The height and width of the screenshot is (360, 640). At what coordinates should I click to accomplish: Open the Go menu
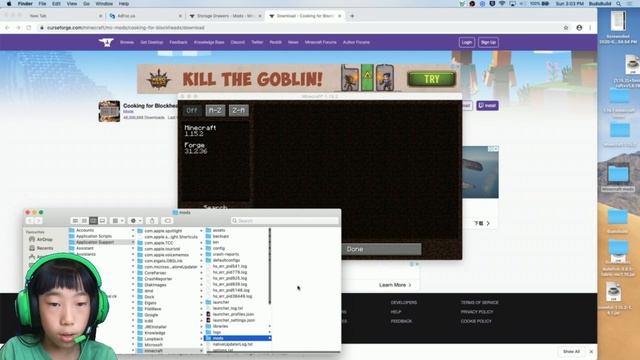[86, 4]
